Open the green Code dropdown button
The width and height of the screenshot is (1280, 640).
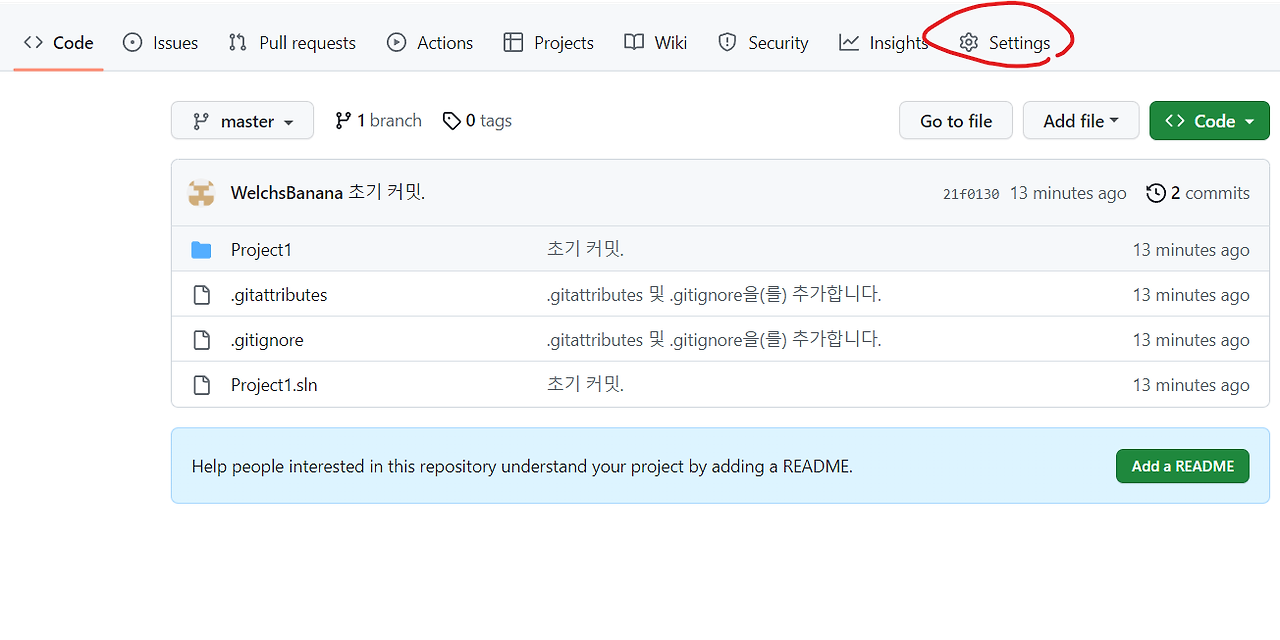(x=1209, y=121)
